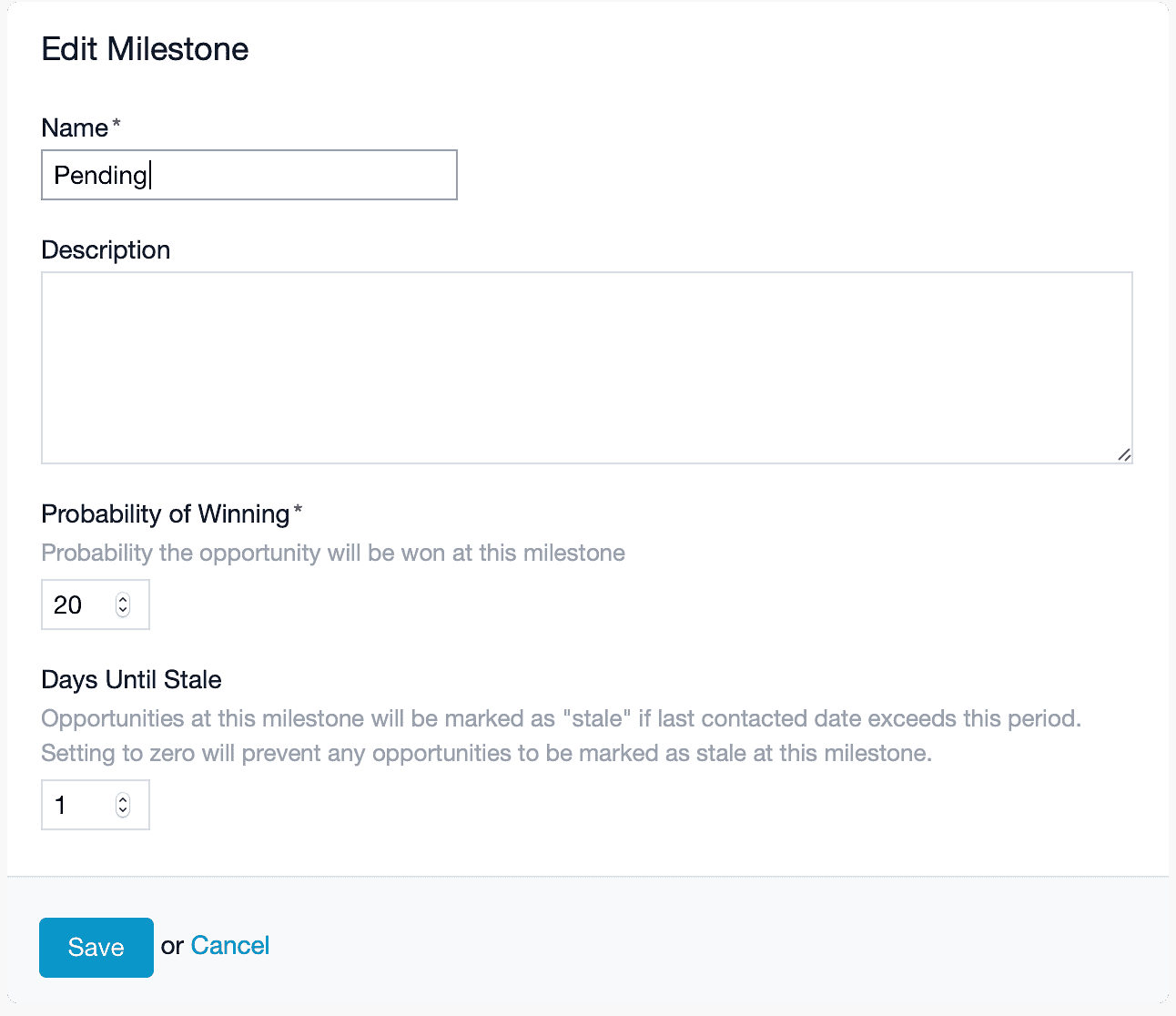Click the "Days Until Stale" label
Image resolution: width=1176 pixels, height=1016 pixels.
click(x=132, y=680)
